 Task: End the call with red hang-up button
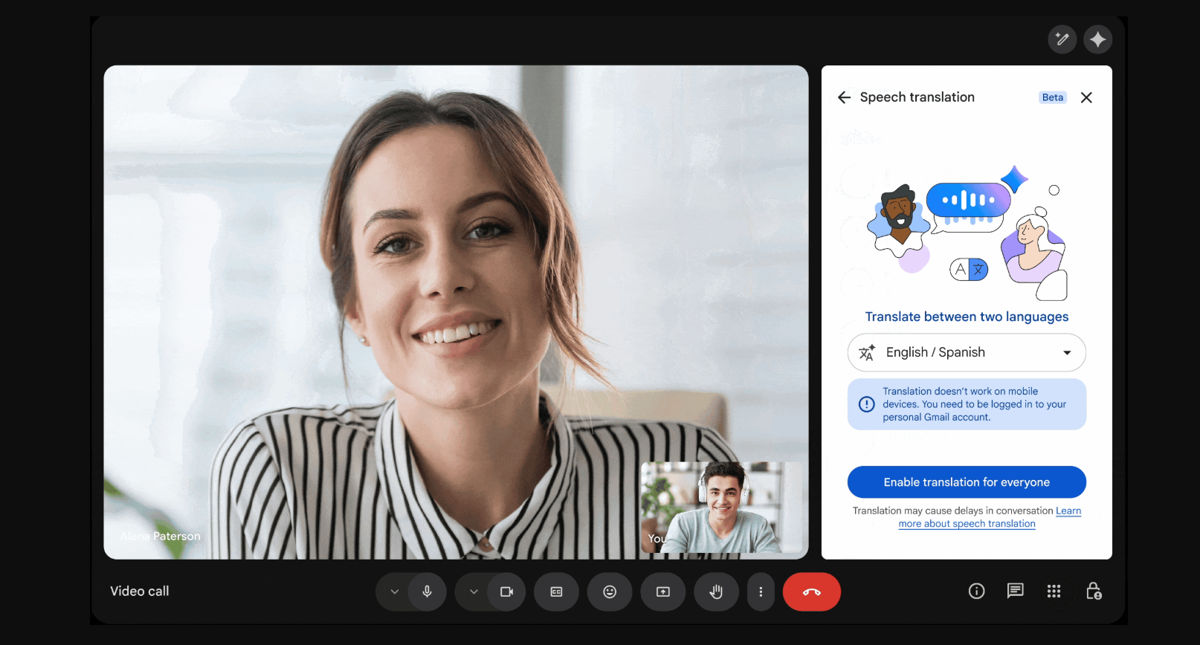[811, 592]
